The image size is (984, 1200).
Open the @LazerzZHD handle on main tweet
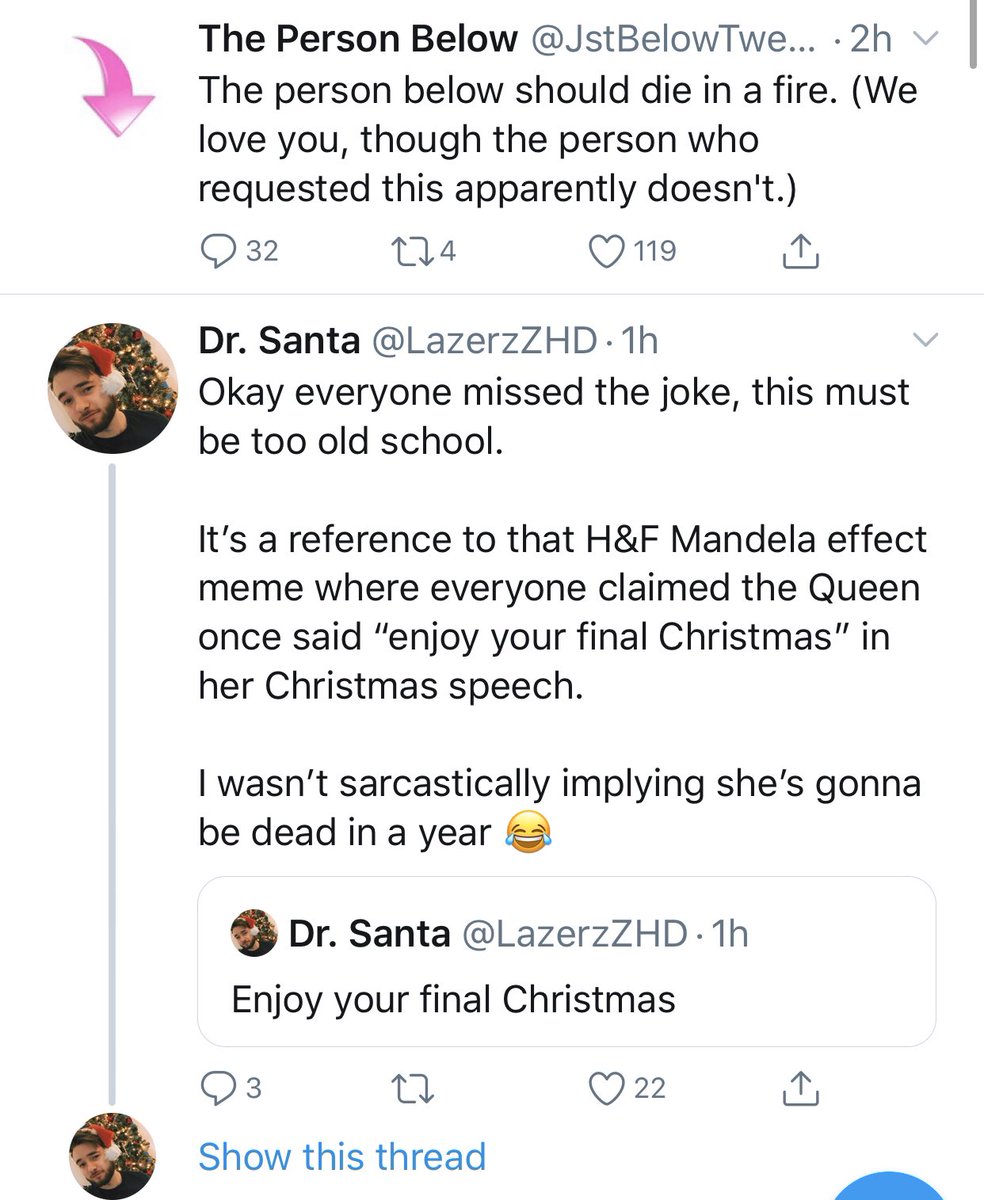pyautogui.click(x=484, y=342)
